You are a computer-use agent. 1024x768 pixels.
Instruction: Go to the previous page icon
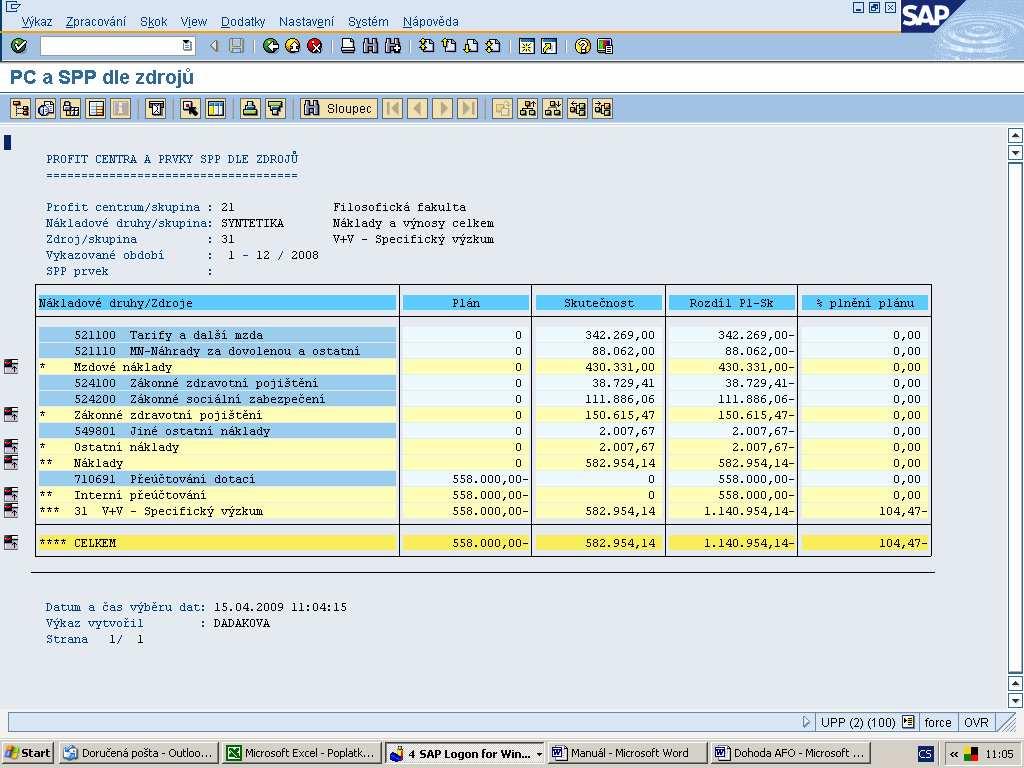[449, 46]
